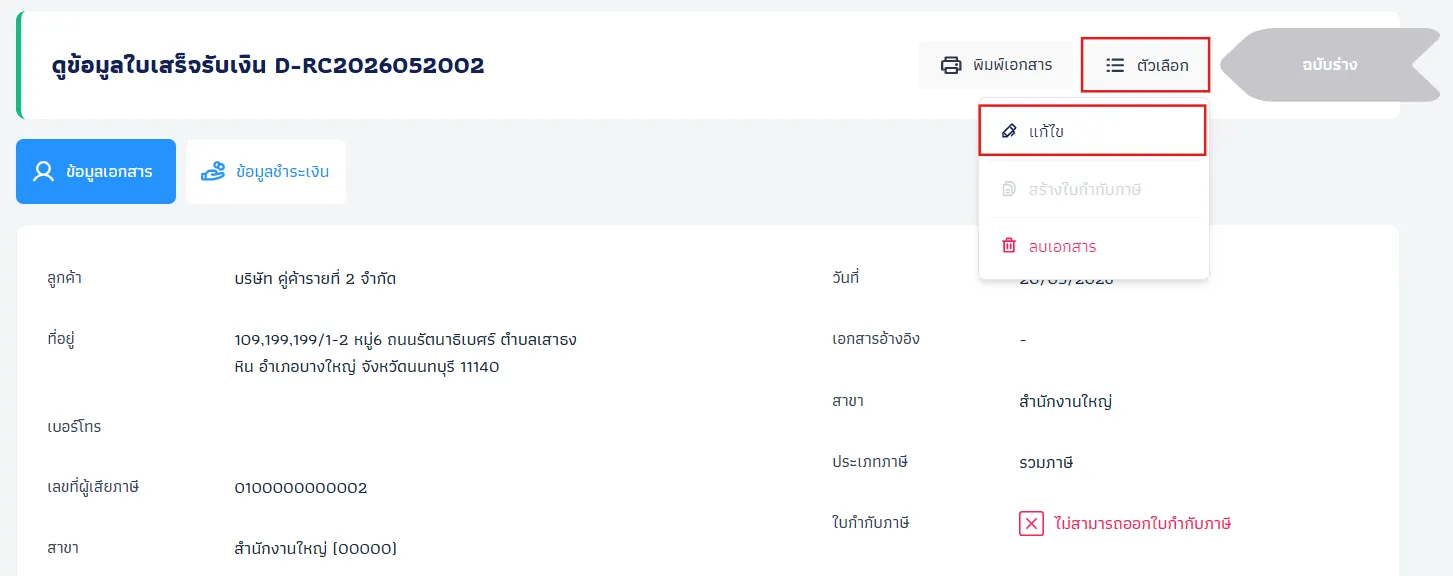Click the ฉบับร่าง draft status ribbon
The height and width of the screenshot is (576, 1453).
coord(1327,65)
